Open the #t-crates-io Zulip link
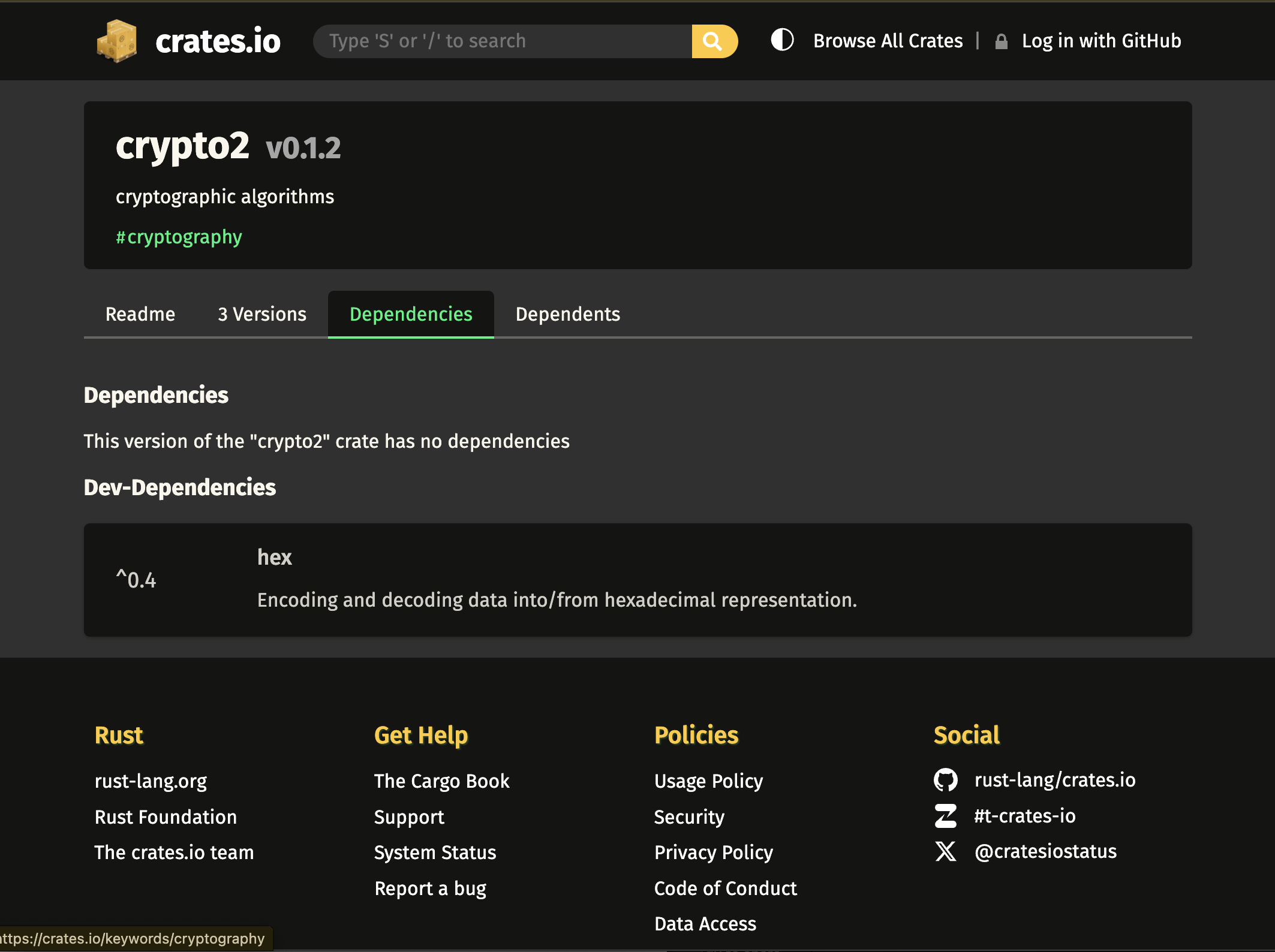The width and height of the screenshot is (1275, 952). [1025, 816]
